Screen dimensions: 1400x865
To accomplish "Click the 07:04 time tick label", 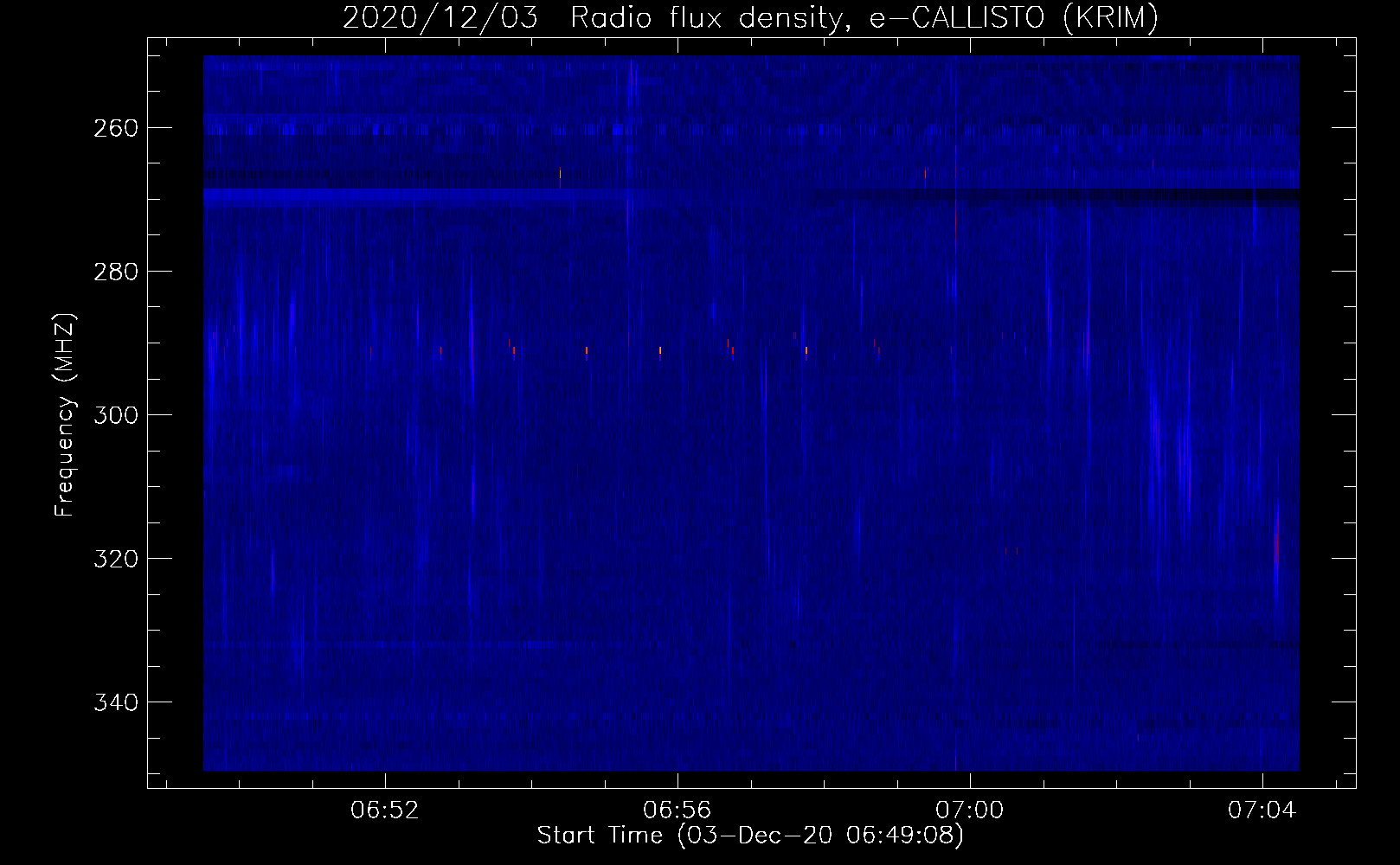I will pyautogui.click(x=1262, y=811).
